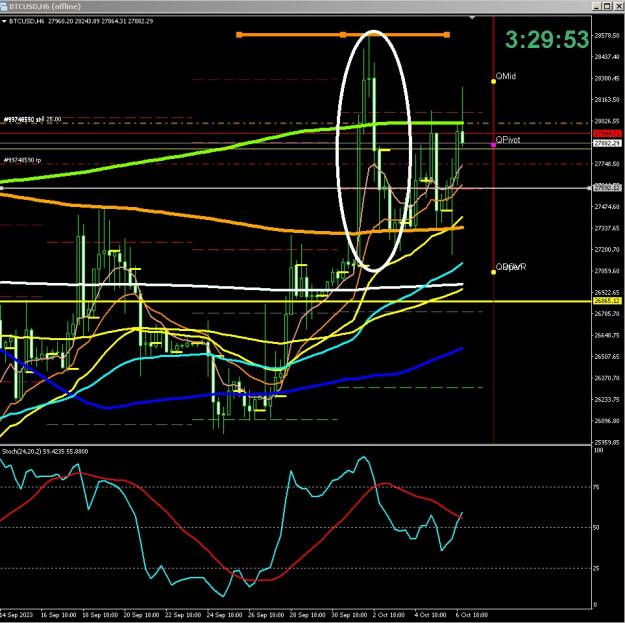Click the 27200.70 price scale label
Image resolution: width=625 pixels, height=623 pixels.
607,250
